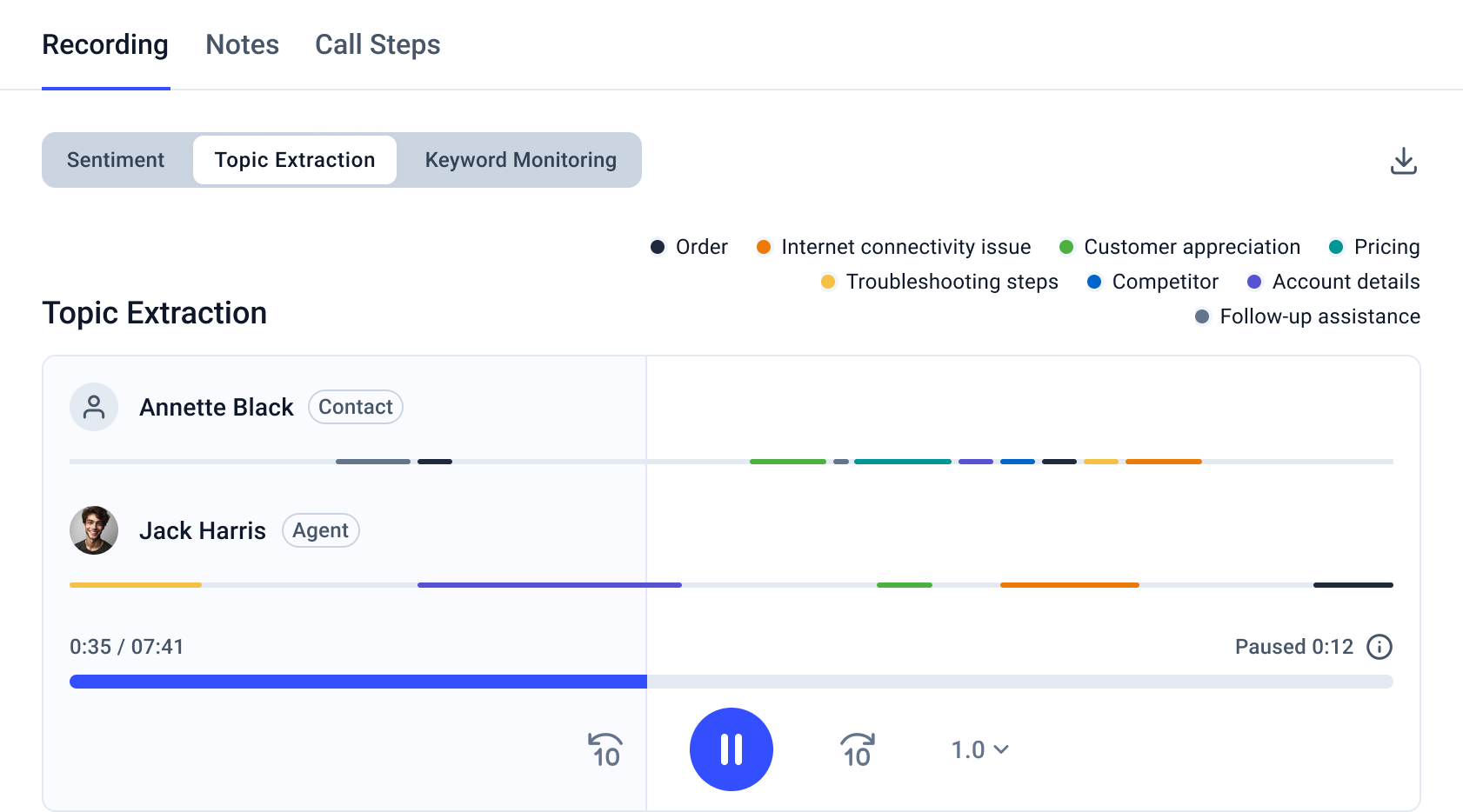The width and height of the screenshot is (1463, 812).
Task: Rewind 10 seconds
Action: (605, 749)
